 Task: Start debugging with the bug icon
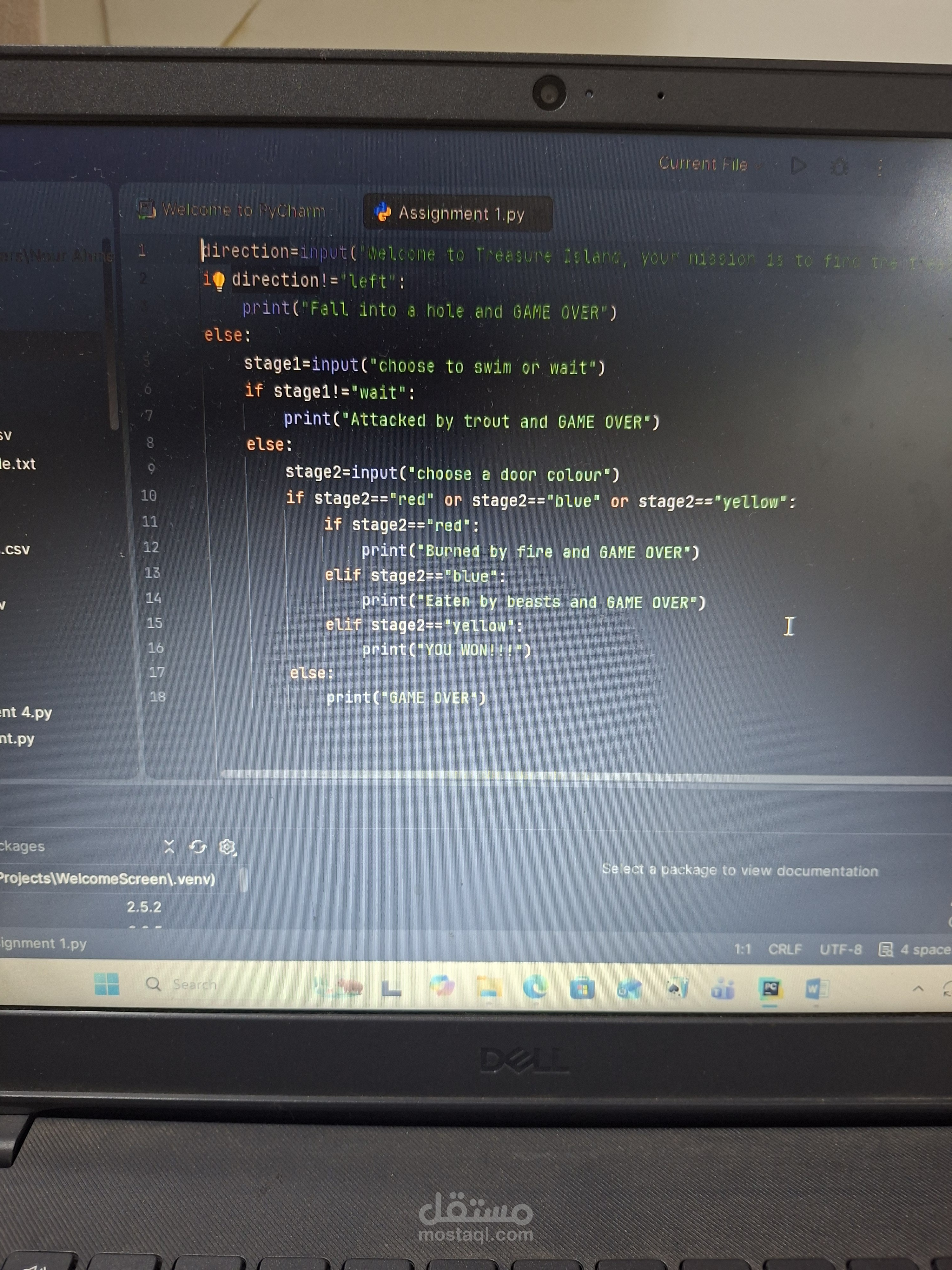[839, 167]
